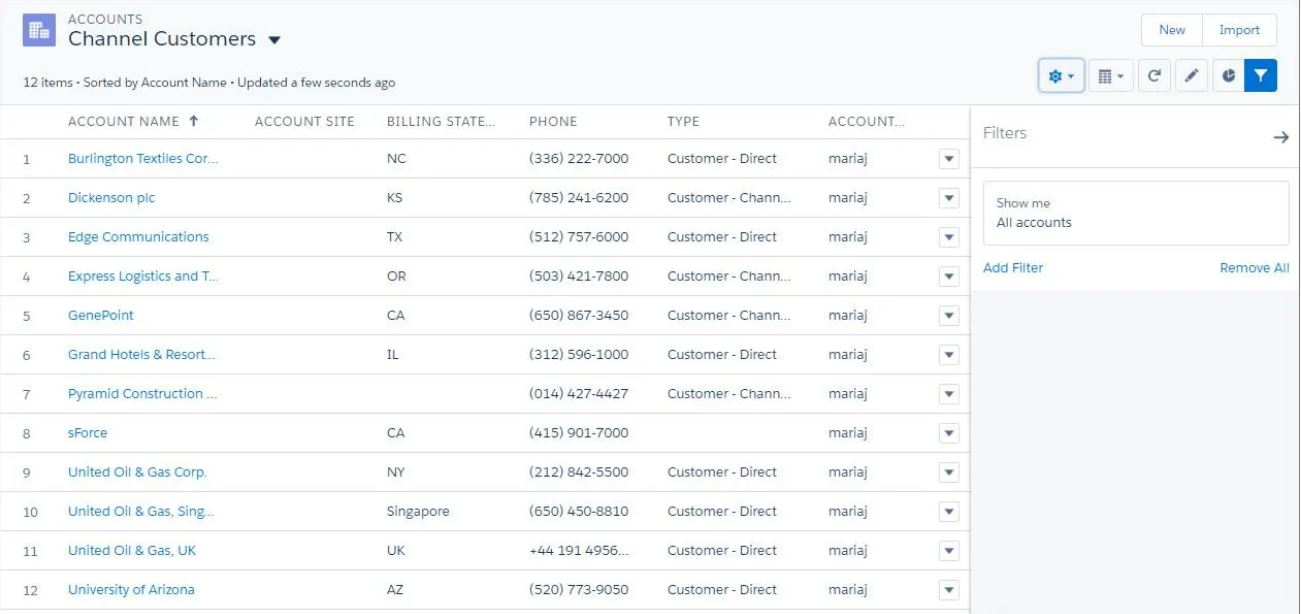Open the Edge Communications account link
This screenshot has height=614, width=1301.
pyautogui.click(x=138, y=237)
